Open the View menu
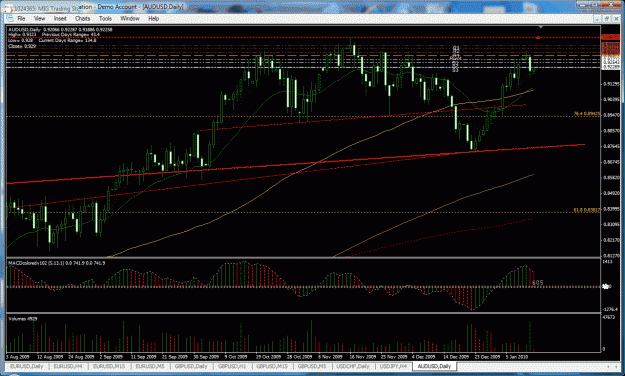The height and width of the screenshot is (376, 625). tap(39, 18)
